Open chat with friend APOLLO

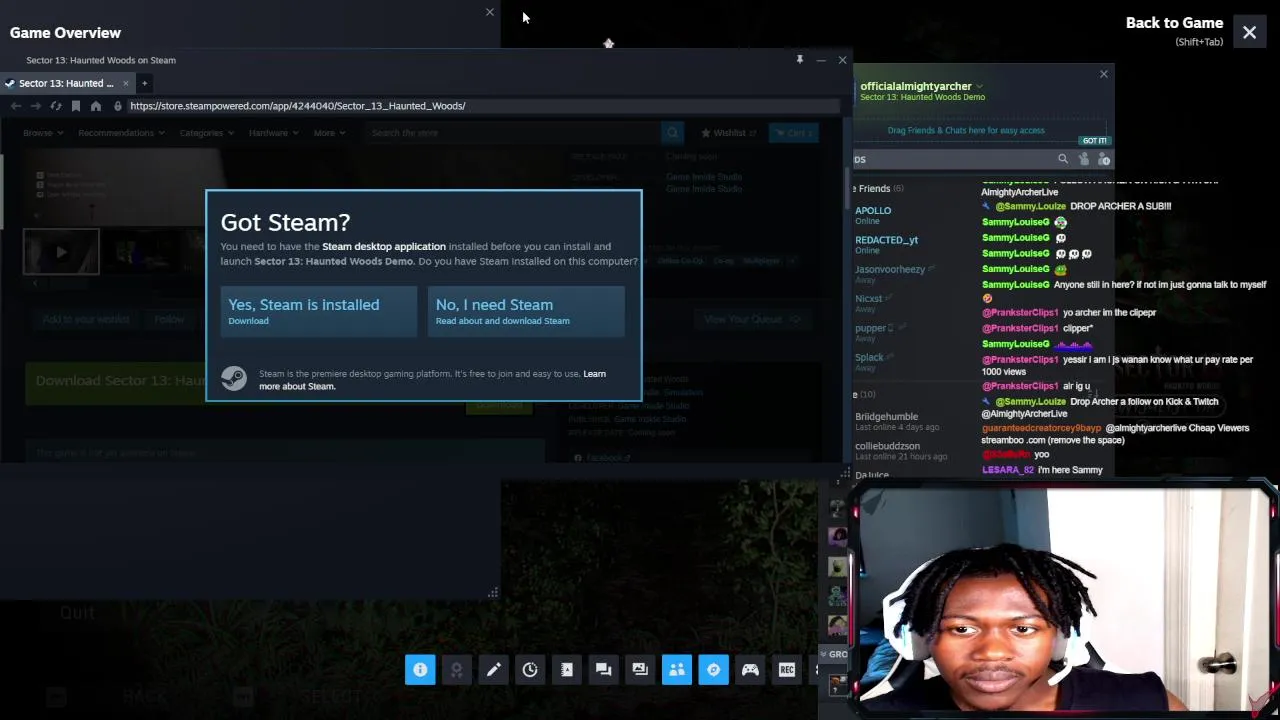(873, 215)
